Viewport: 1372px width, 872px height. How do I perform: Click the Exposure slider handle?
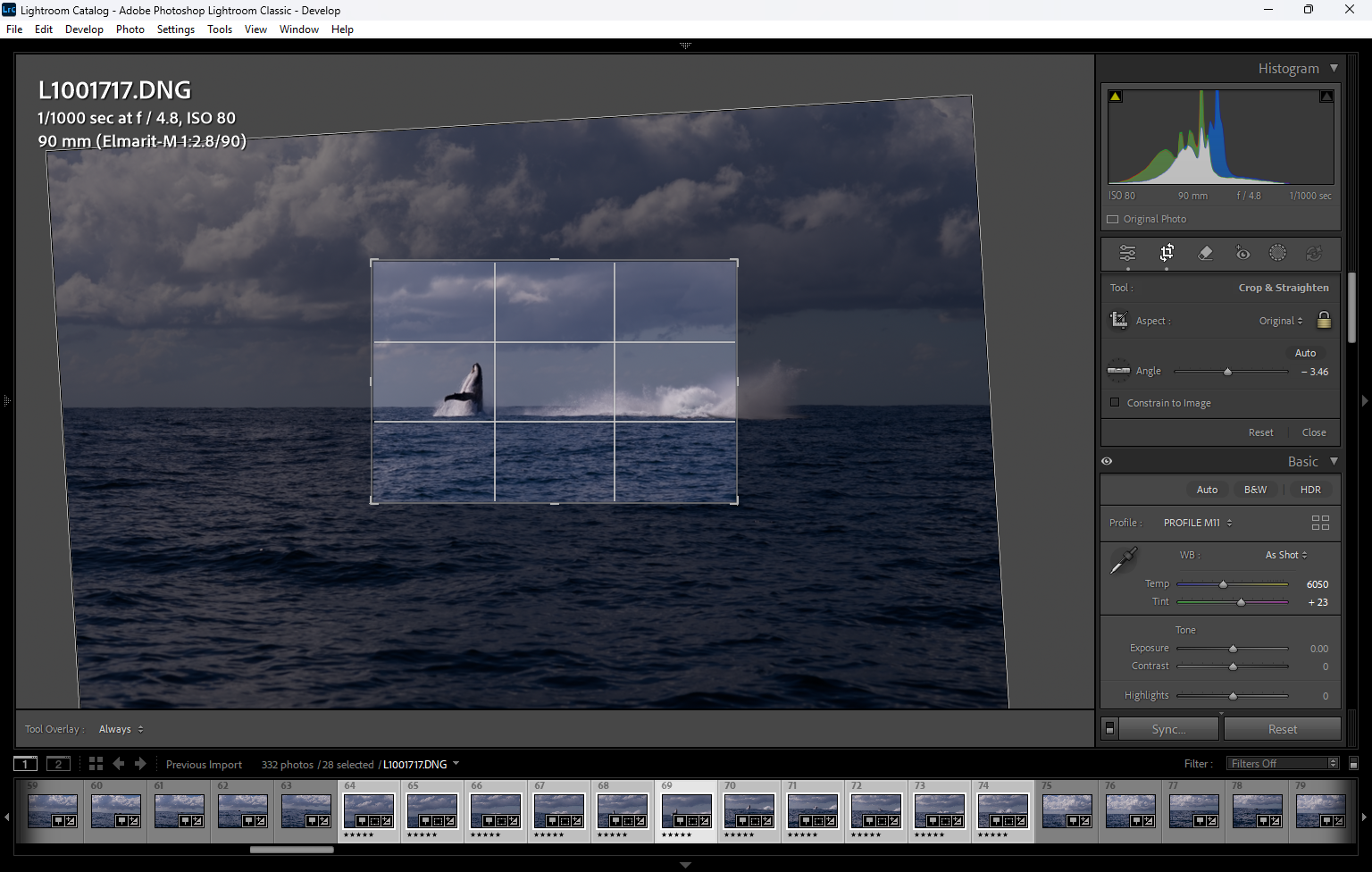tap(1233, 649)
